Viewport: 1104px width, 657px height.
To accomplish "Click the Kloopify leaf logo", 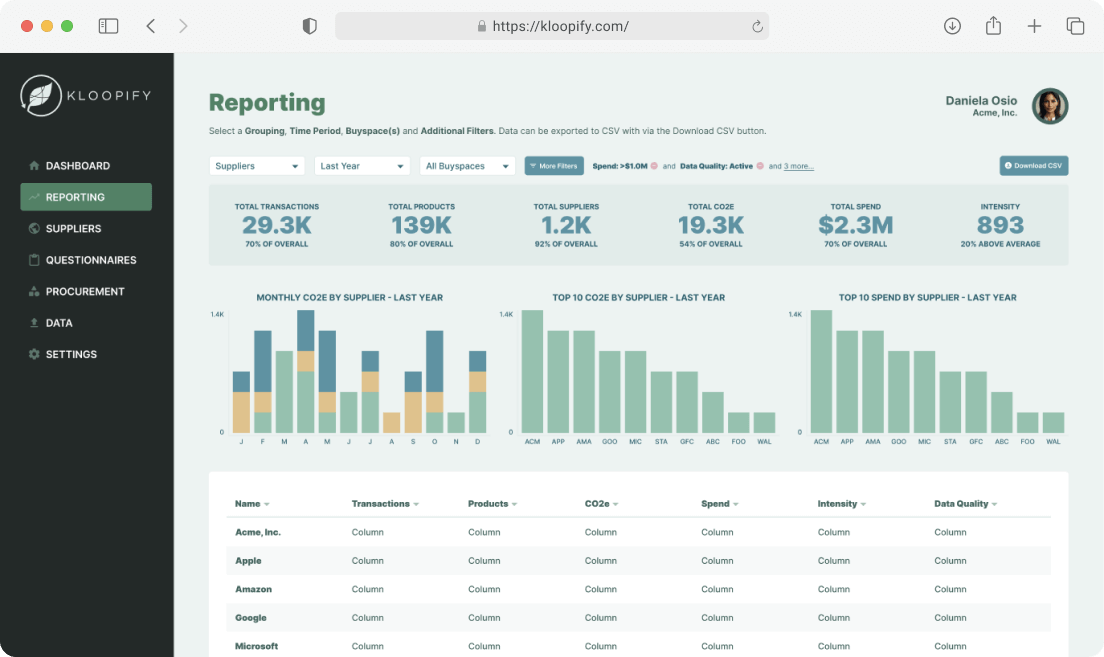I will (x=41, y=96).
